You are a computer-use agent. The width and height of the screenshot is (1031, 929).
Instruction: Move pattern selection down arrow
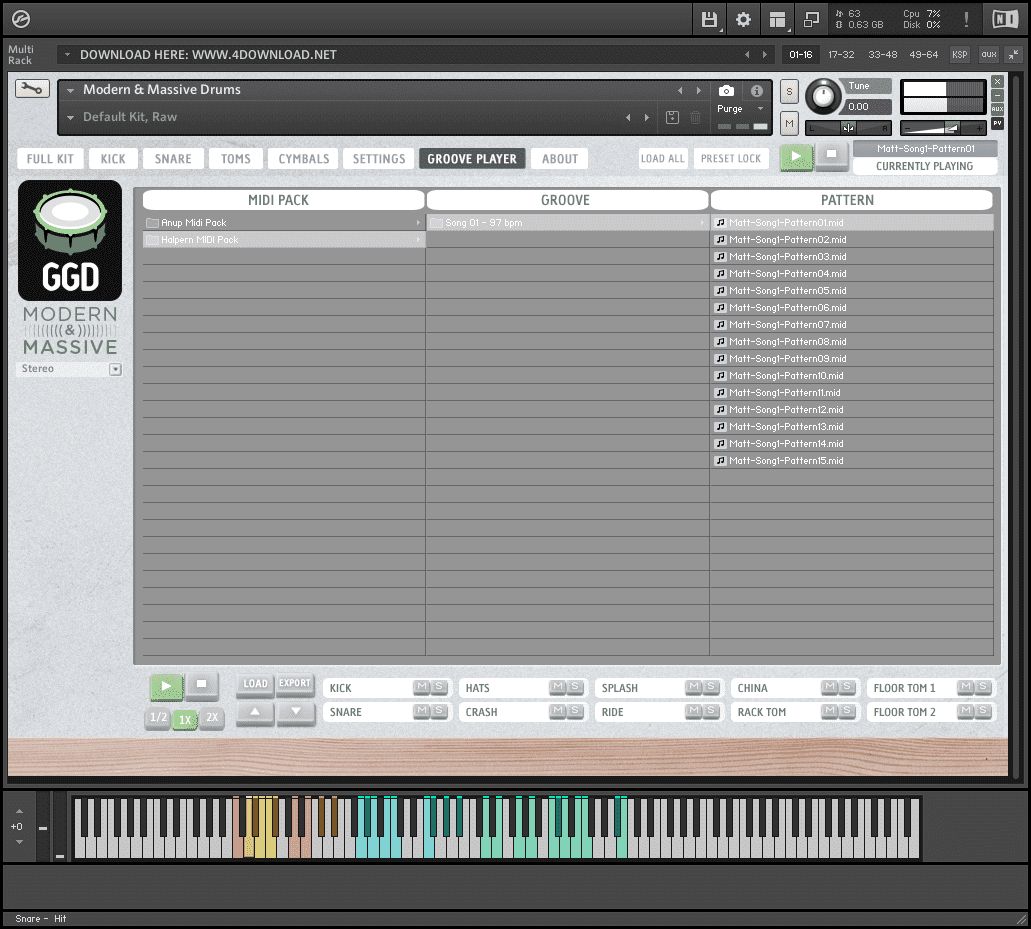click(296, 712)
